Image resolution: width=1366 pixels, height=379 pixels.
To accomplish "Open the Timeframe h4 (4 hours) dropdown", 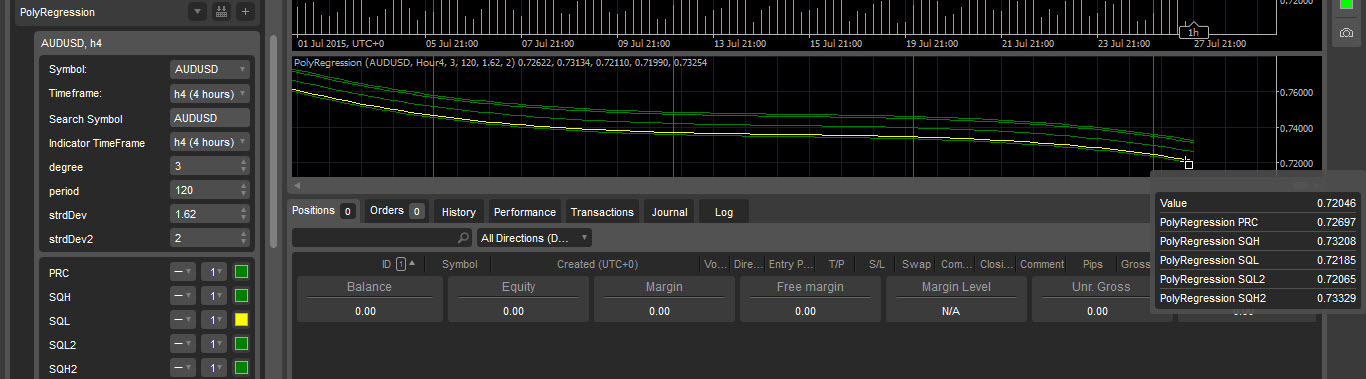I will pos(210,93).
